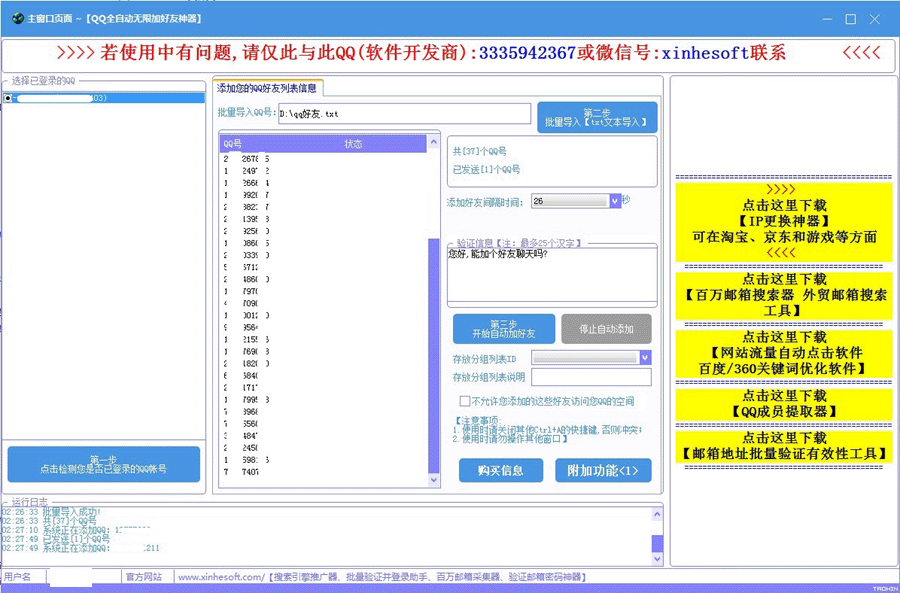Screen dimensions: 900x593
Task: Click the website traffic auto-click software banner
Action: coord(784,352)
